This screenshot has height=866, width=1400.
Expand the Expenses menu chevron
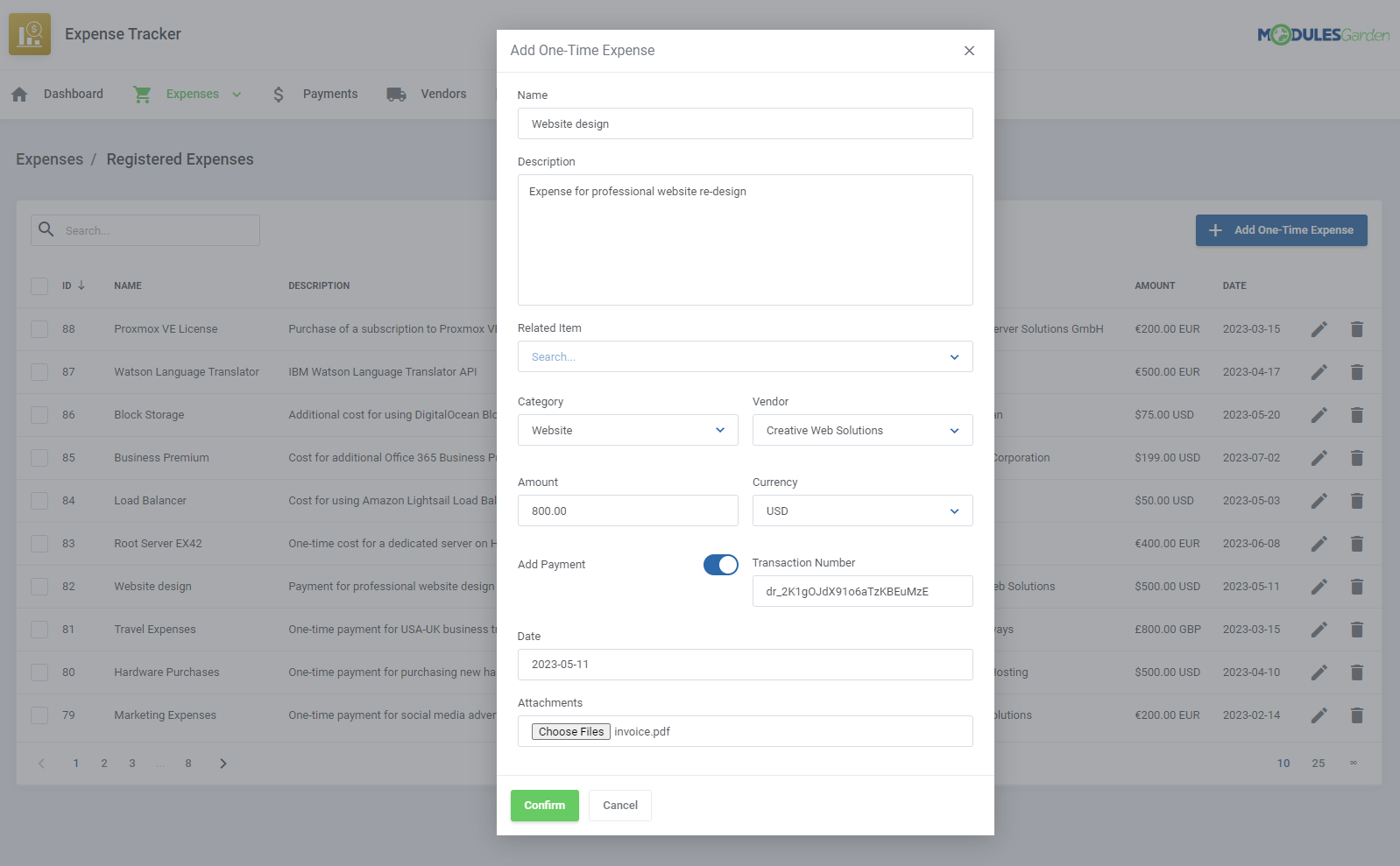click(237, 95)
